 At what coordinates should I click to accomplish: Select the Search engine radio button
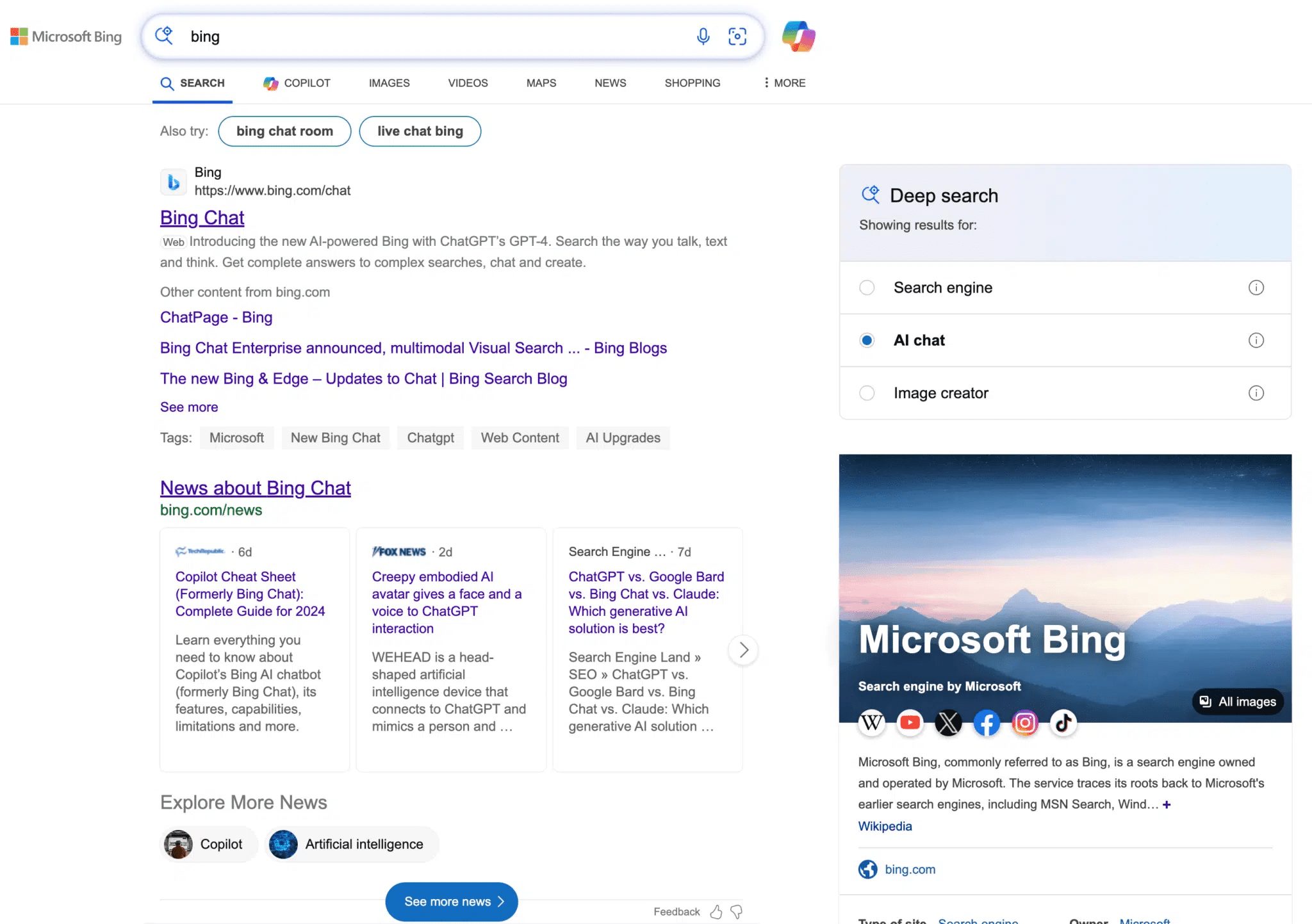coord(866,287)
